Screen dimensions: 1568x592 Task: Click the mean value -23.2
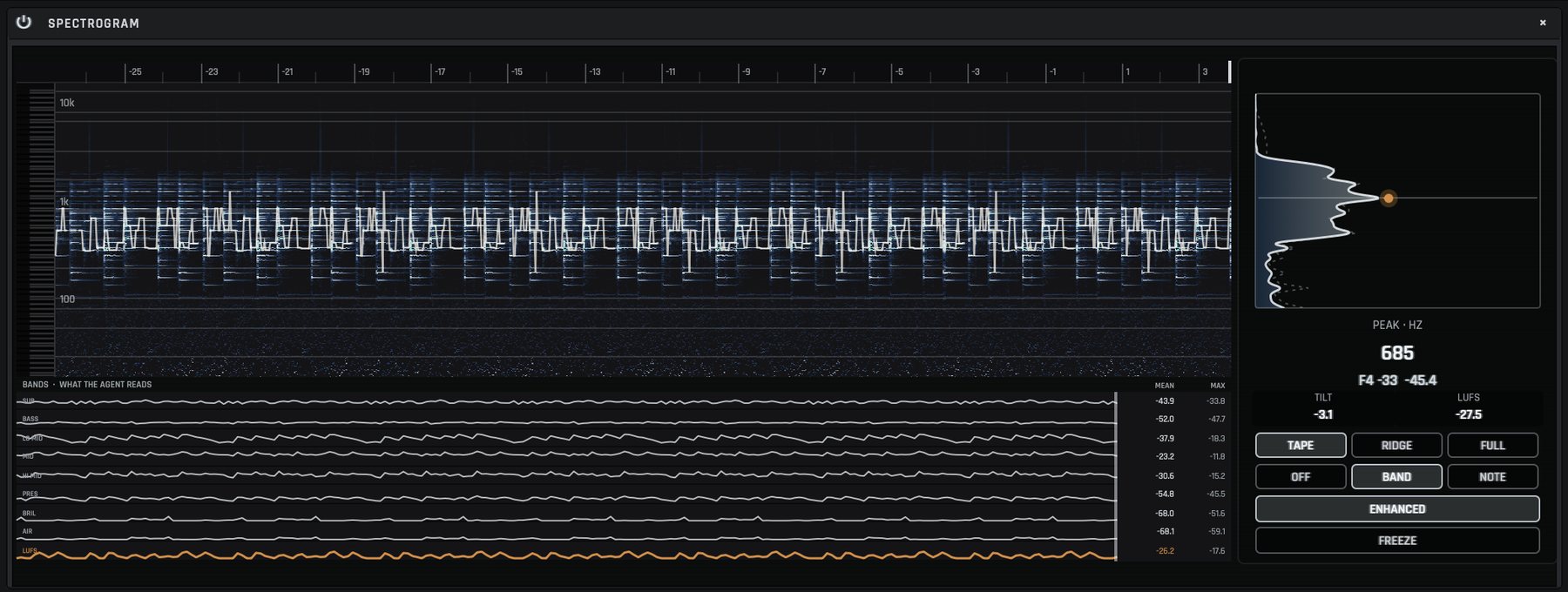pos(1165,457)
